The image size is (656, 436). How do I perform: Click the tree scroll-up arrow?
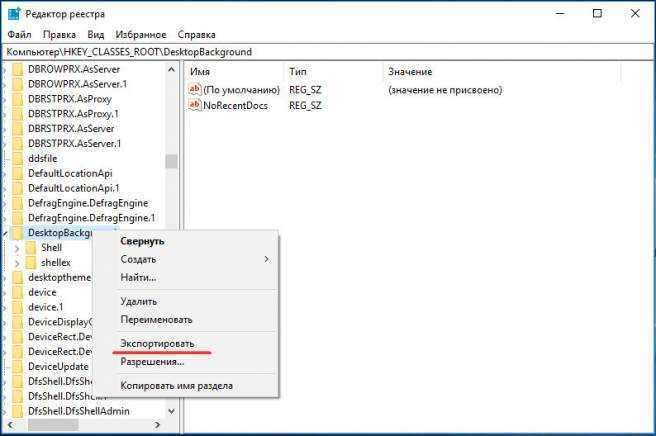(x=171, y=69)
